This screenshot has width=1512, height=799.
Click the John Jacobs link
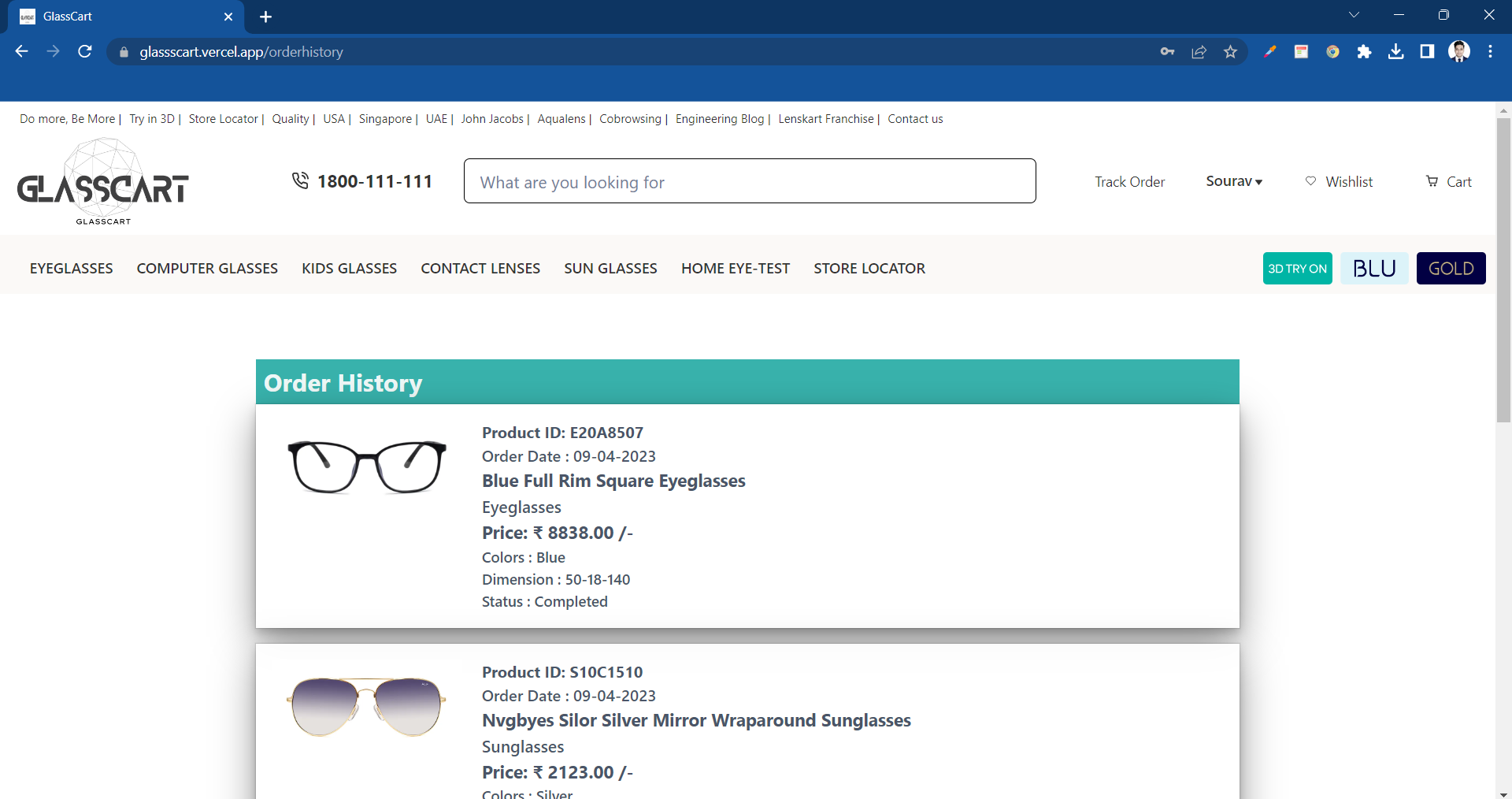click(x=492, y=119)
